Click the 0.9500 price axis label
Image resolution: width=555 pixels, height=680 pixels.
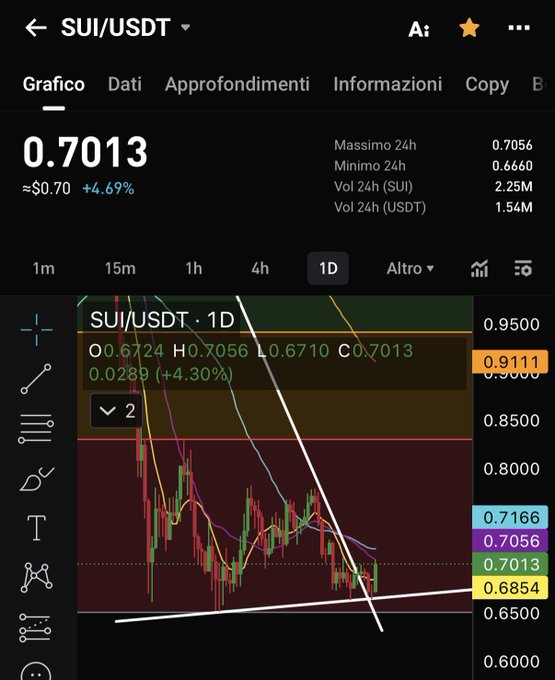point(511,324)
